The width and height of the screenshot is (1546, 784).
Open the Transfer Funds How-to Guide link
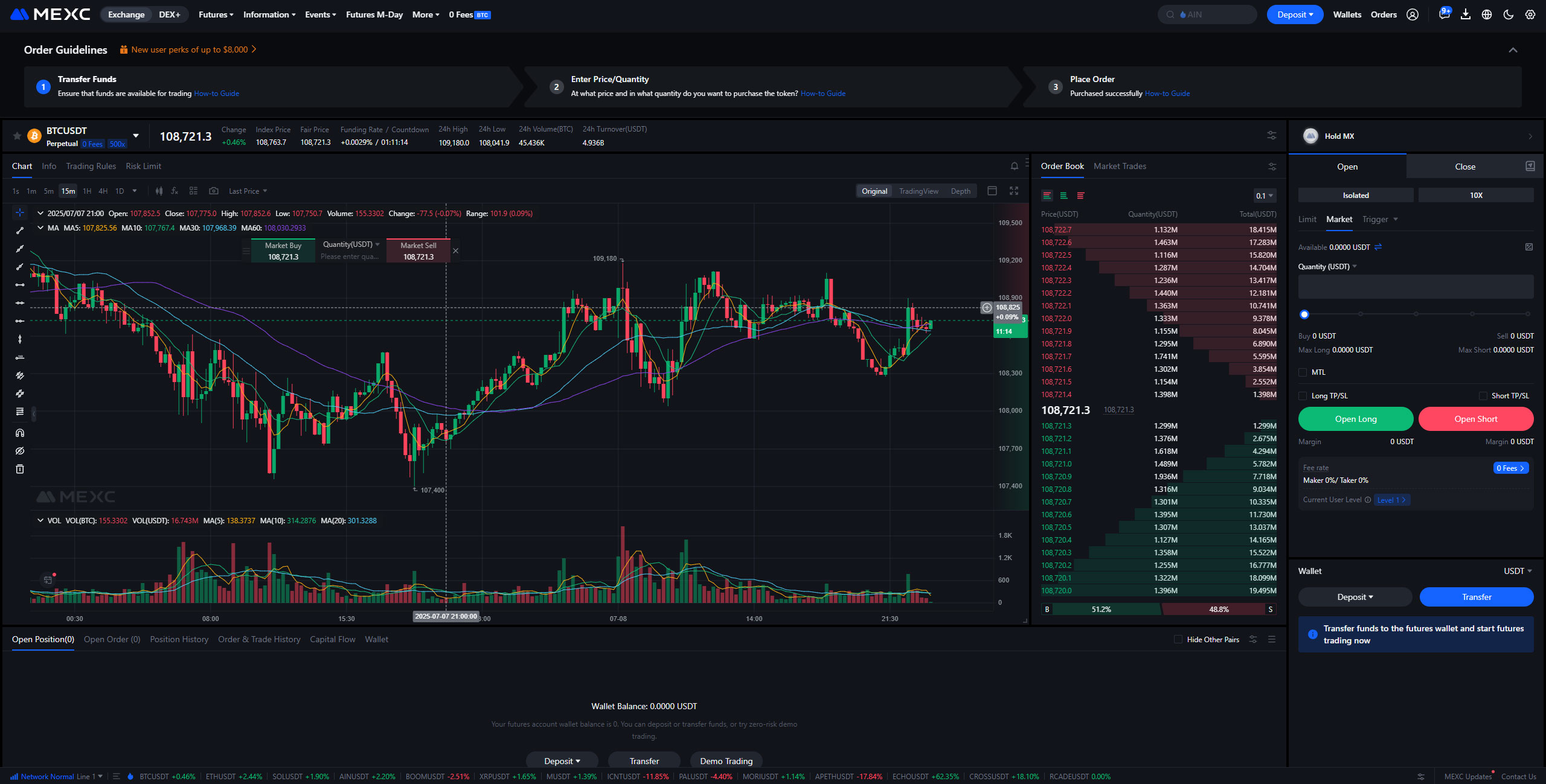pos(216,94)
